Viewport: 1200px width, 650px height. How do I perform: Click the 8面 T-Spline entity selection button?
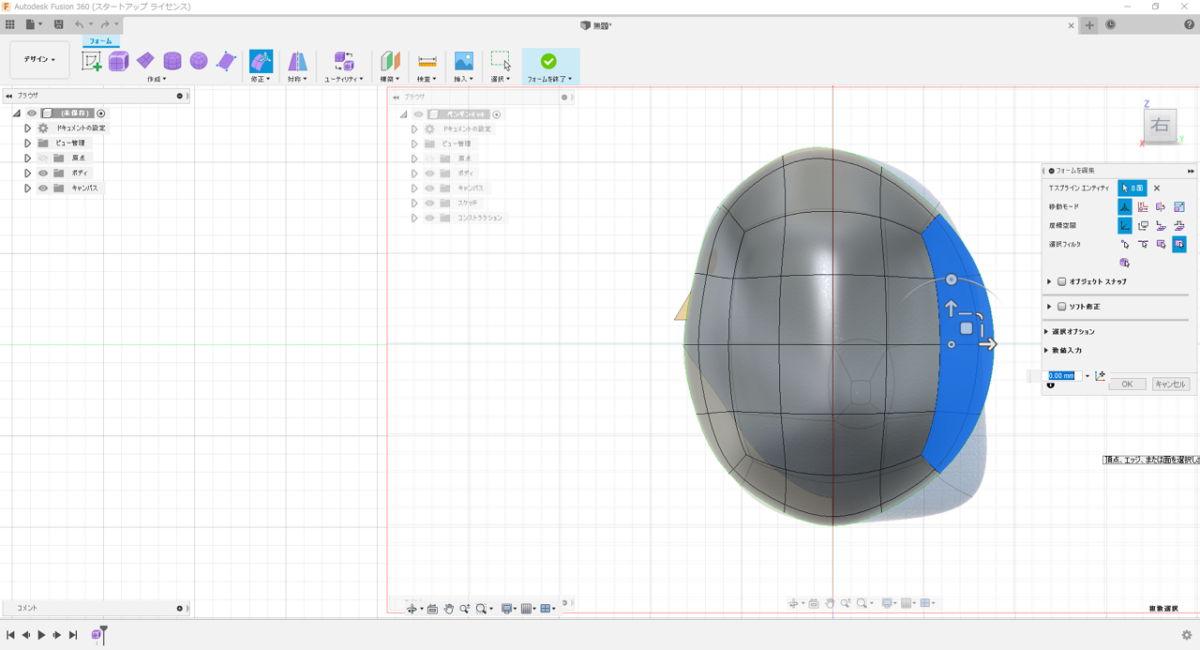pos(1132,188)
